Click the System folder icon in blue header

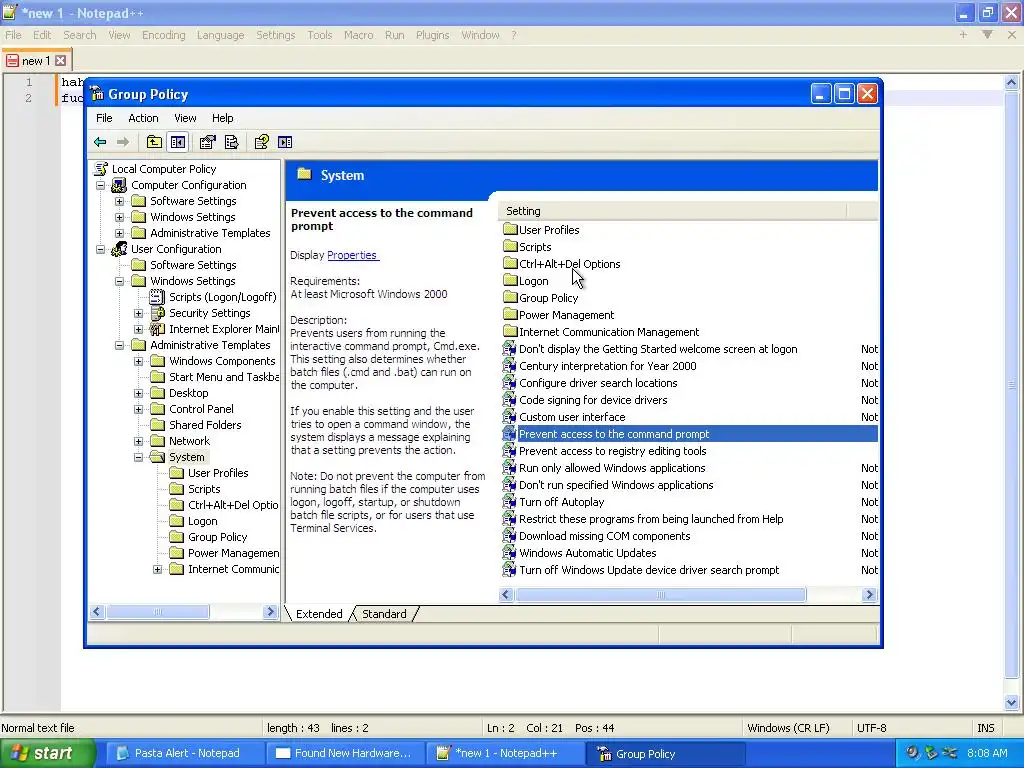point(304,174)
